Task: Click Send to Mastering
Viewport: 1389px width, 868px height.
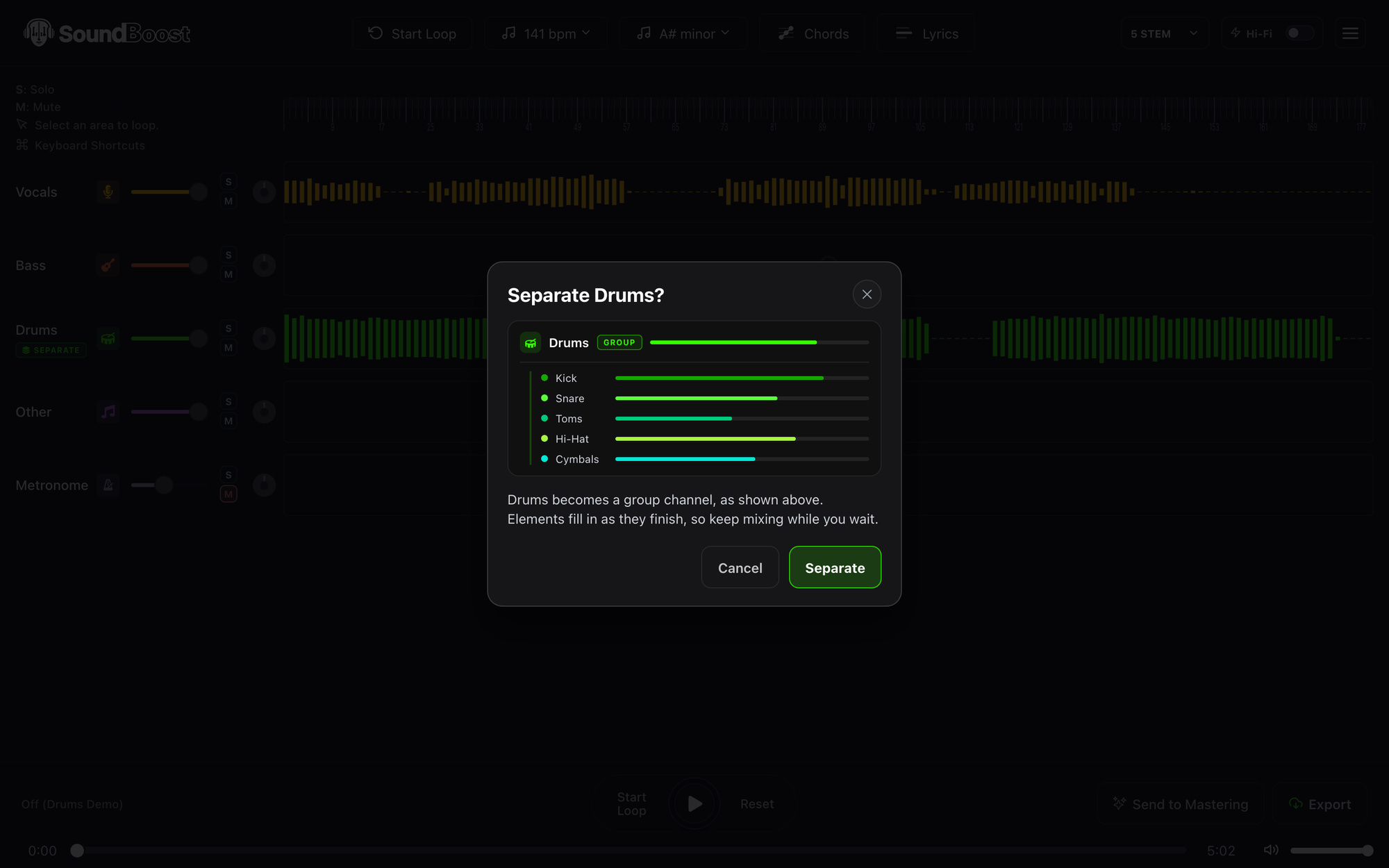Action: (x=1180, y=804)
